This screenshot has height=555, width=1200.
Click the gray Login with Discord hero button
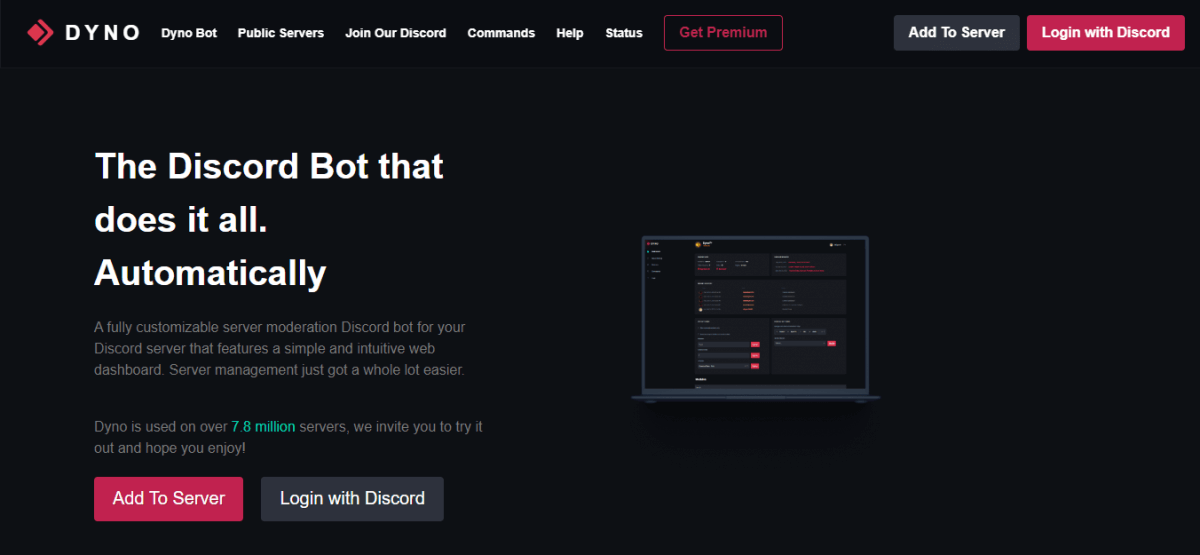tap(352, 498)
